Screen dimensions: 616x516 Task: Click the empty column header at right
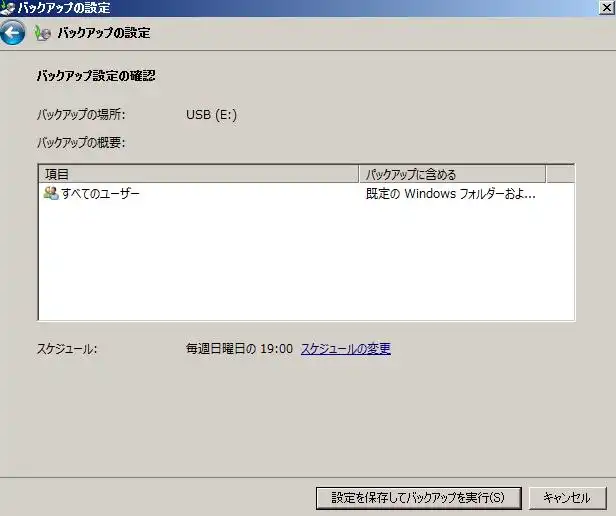pyautogui.click(x=560, y=174)
